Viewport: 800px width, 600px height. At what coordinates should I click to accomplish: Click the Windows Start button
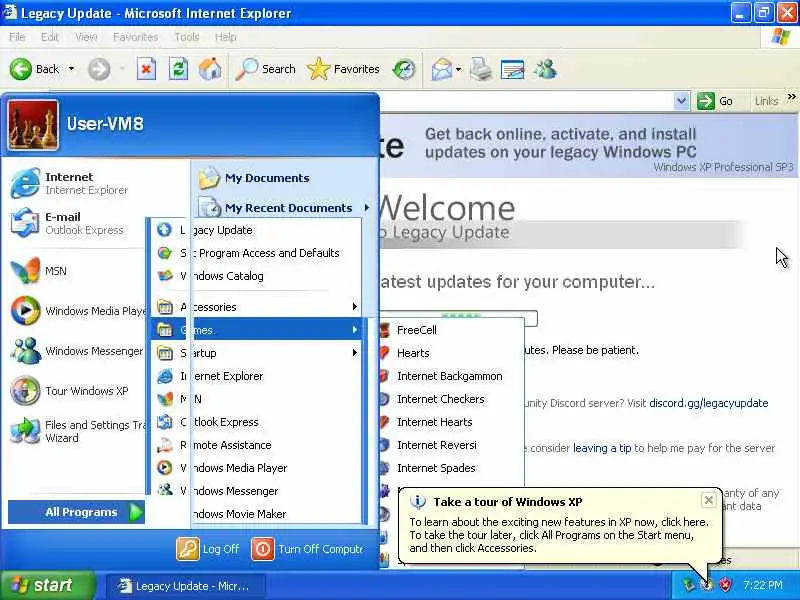47,585
